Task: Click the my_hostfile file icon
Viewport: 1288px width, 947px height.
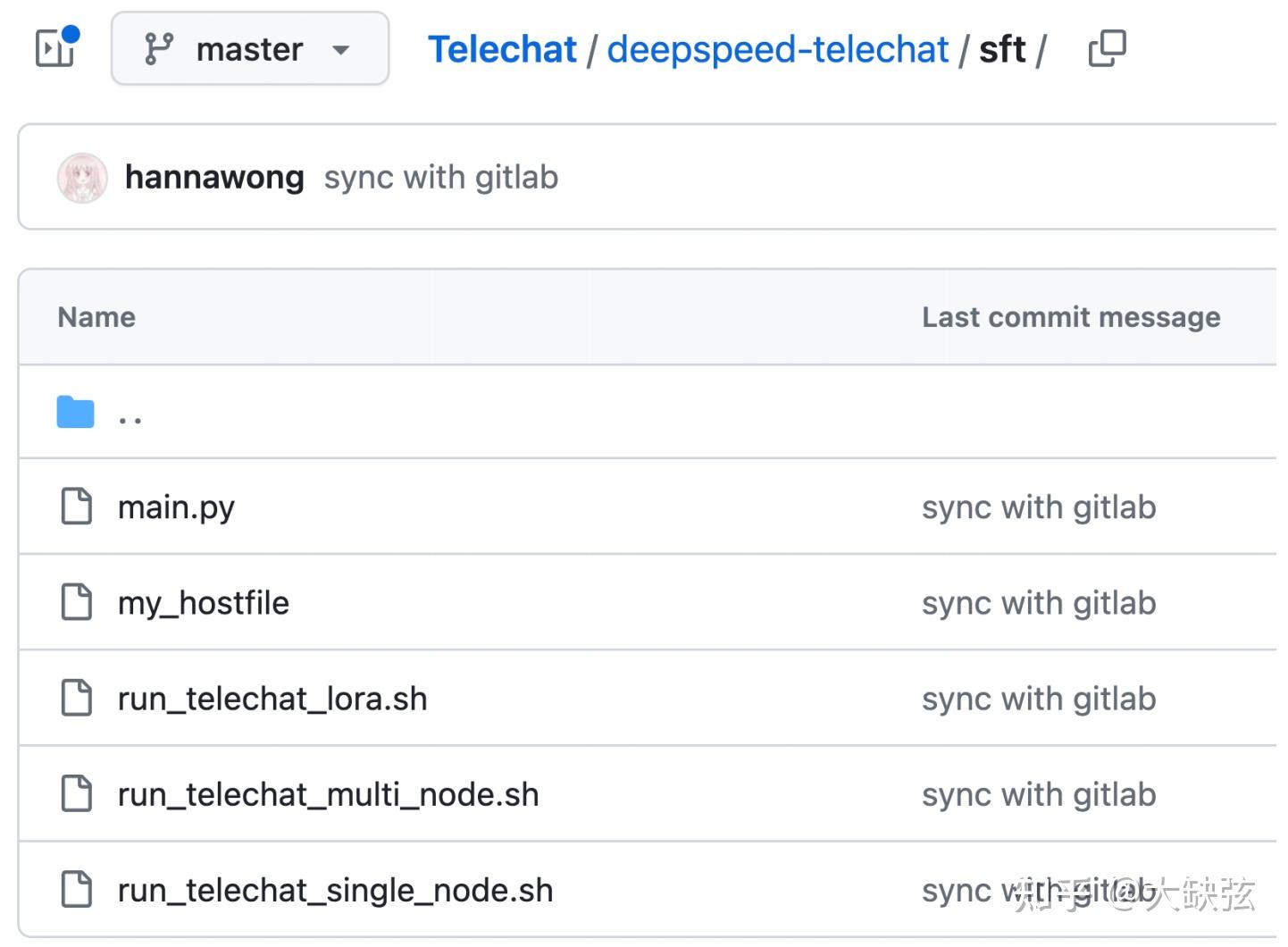Action: (76, 602)
